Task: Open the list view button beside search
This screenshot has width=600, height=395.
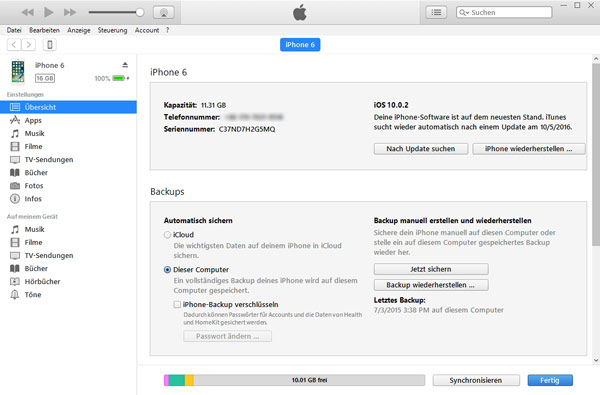Action: pos(436,12)
